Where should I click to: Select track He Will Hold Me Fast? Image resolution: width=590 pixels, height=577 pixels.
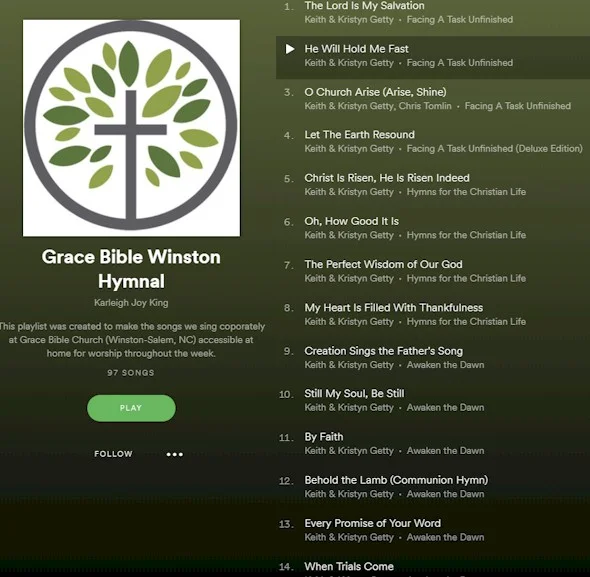click(356, 49)
